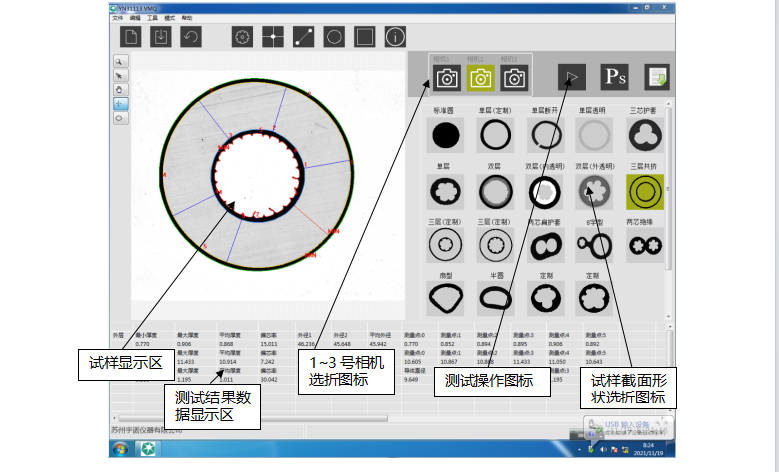This screenshot has width=779, height=472.
Task: Click the save/import download-arrow icon
Action: coord(160,37)
